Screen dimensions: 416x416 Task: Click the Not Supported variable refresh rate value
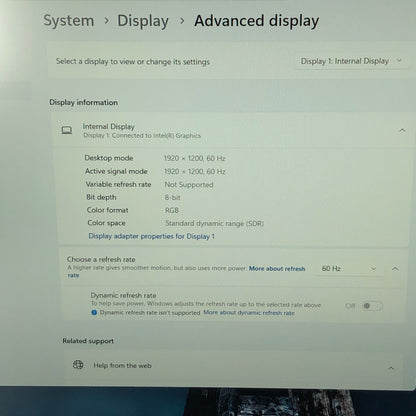[189, 185]
